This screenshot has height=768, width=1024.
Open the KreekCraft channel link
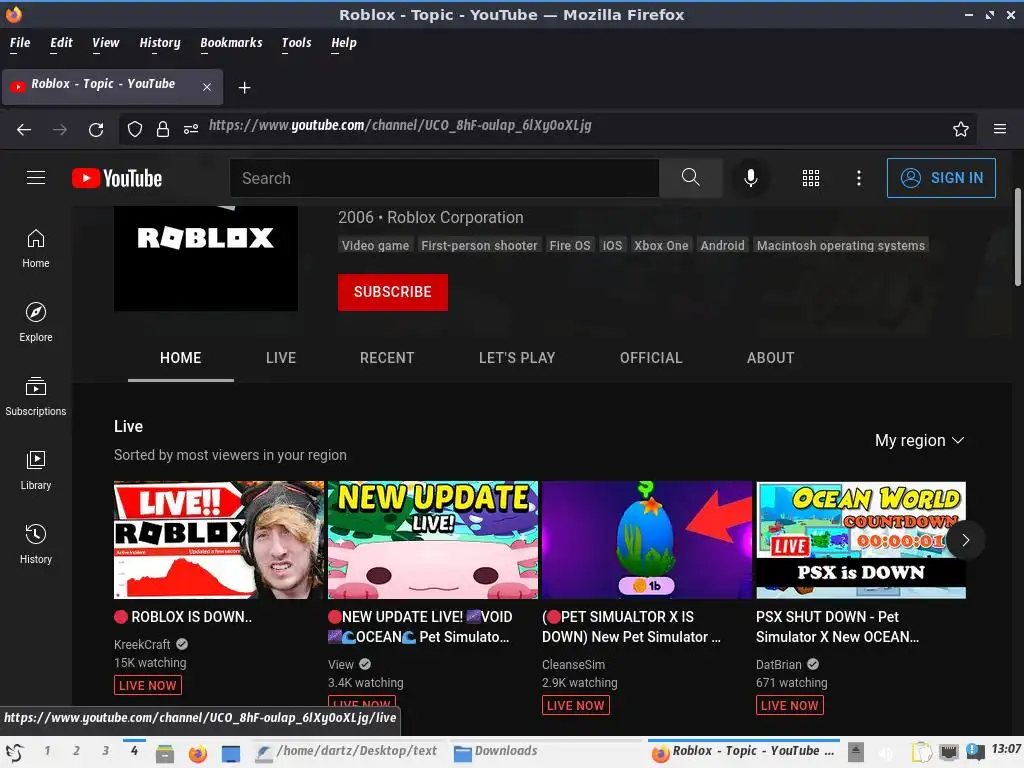[142, 645]
